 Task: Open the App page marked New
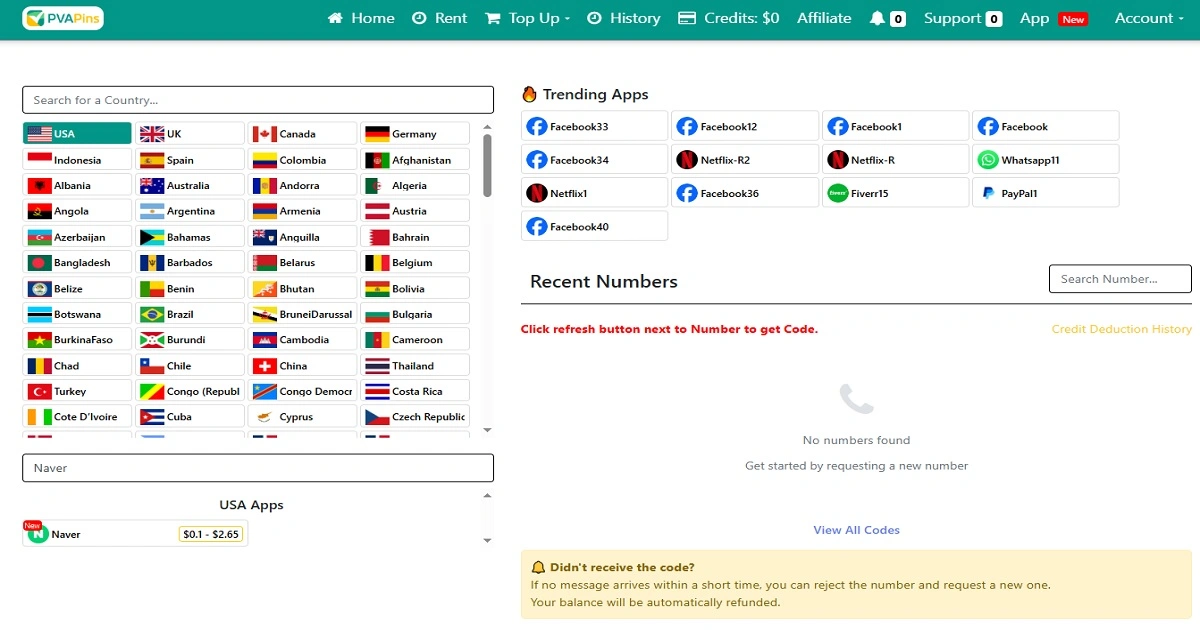coord(1053,18)
